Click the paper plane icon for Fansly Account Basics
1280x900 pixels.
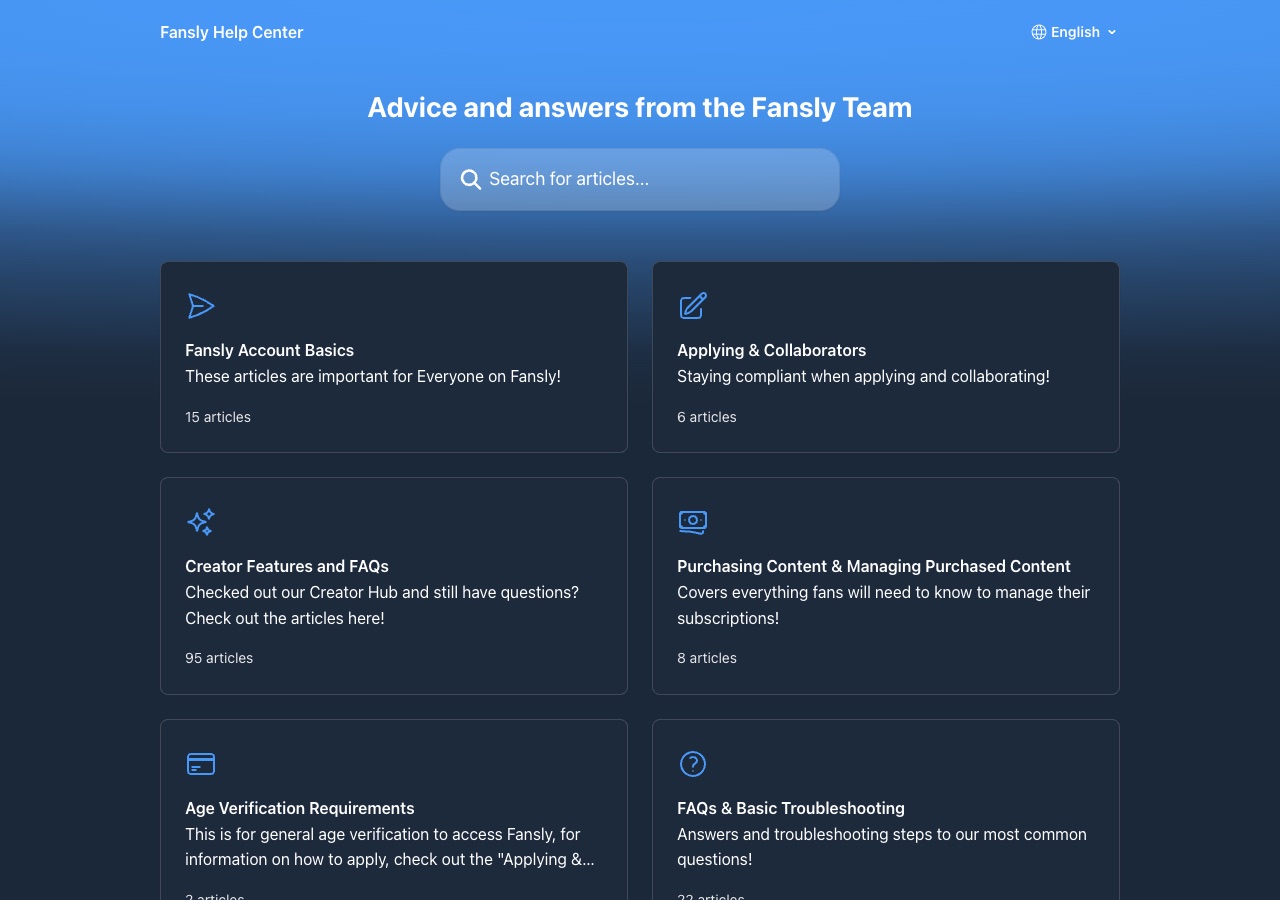[201, 306]
